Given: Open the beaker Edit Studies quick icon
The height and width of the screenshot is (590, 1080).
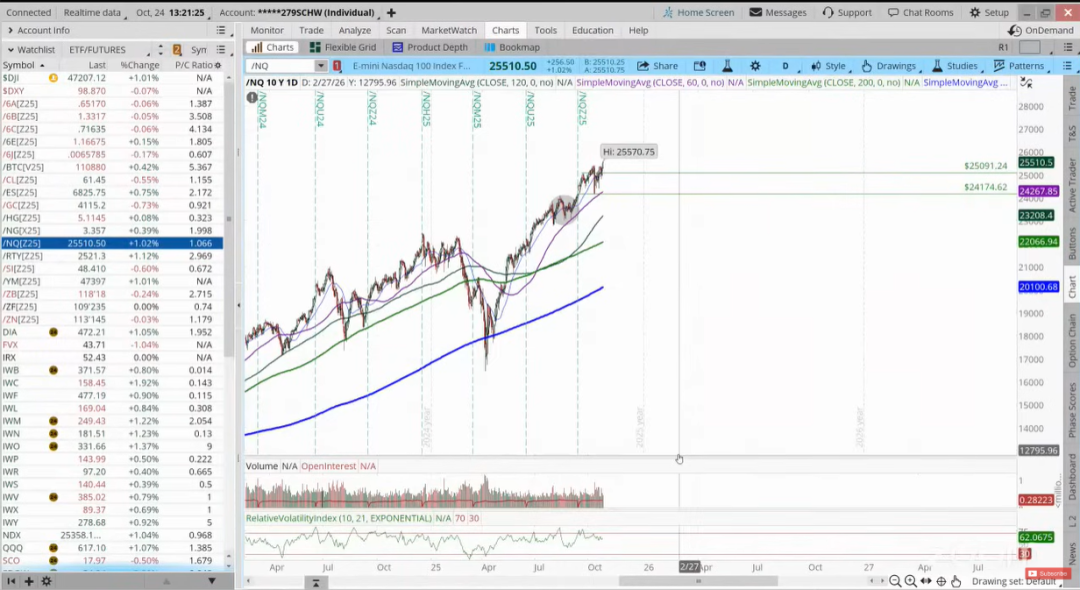Looking at the screenshot, I should [727, 65].
